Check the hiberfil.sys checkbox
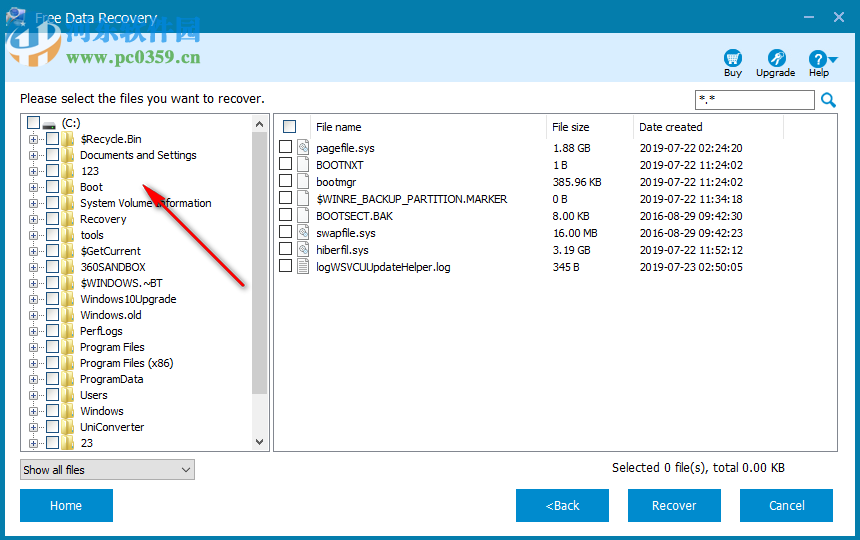Screen dimensions: 860x540 (285, 248)
